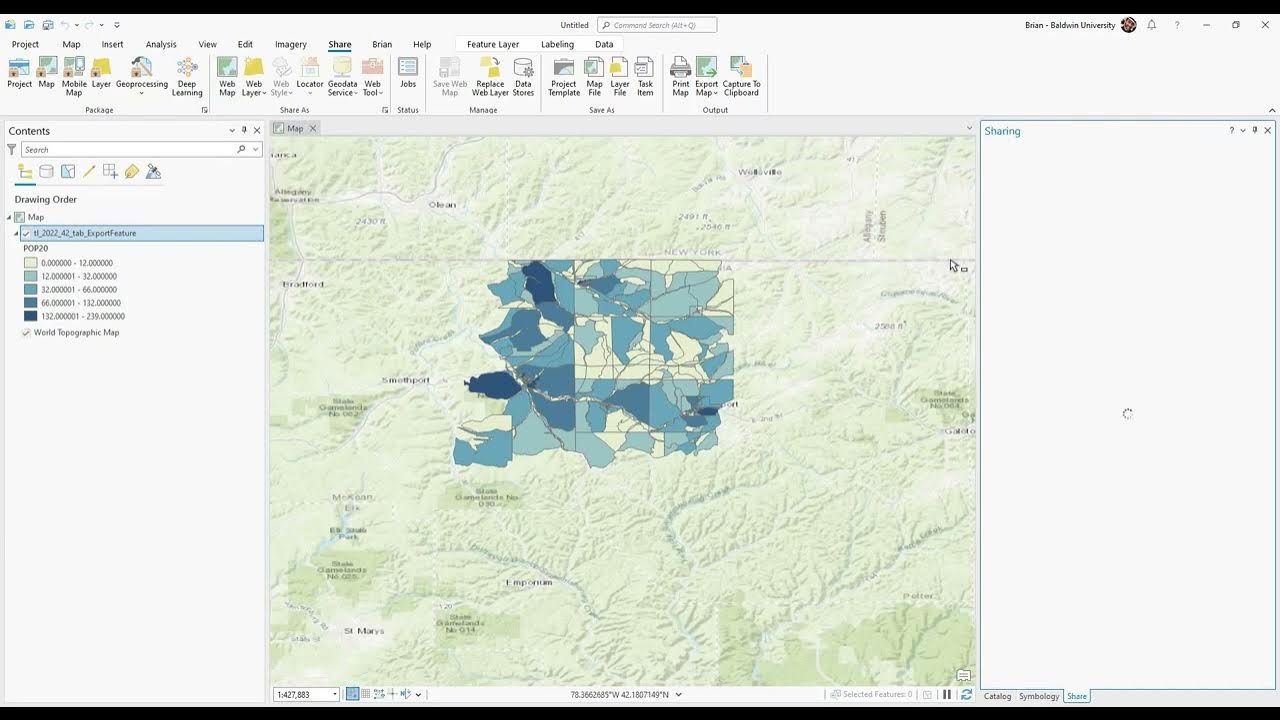
Task: Select List By Editing pencil icon
Action: click(89, 172)
